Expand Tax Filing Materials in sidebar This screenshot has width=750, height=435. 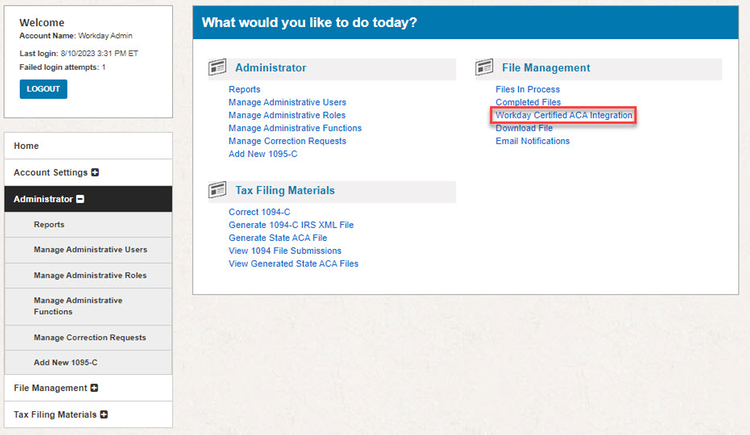(103, 414)
